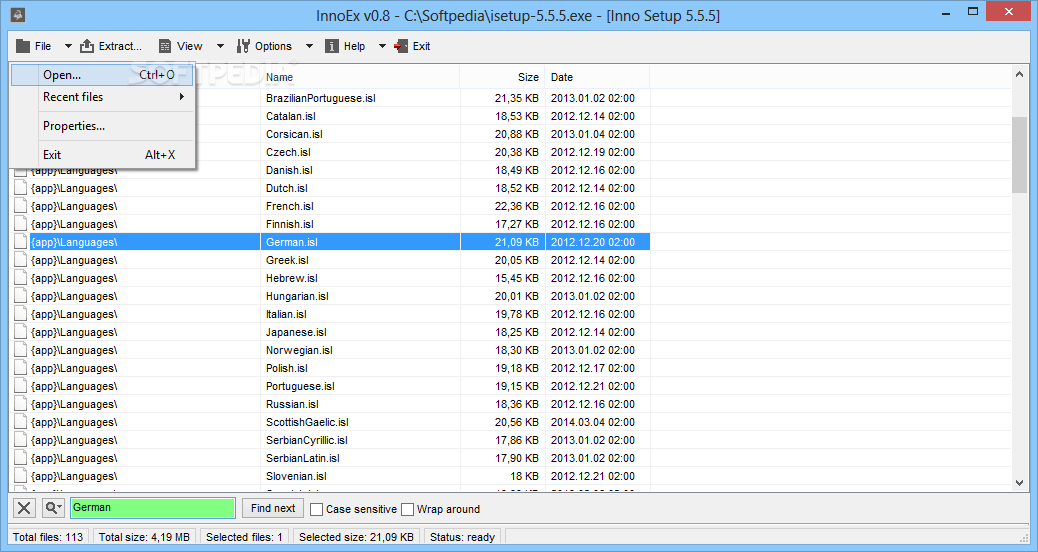Screen dimensions: 1038x552
Task: Click file icon of Russian.isl row
Action: pyautogui.click(x=21, y=404)
